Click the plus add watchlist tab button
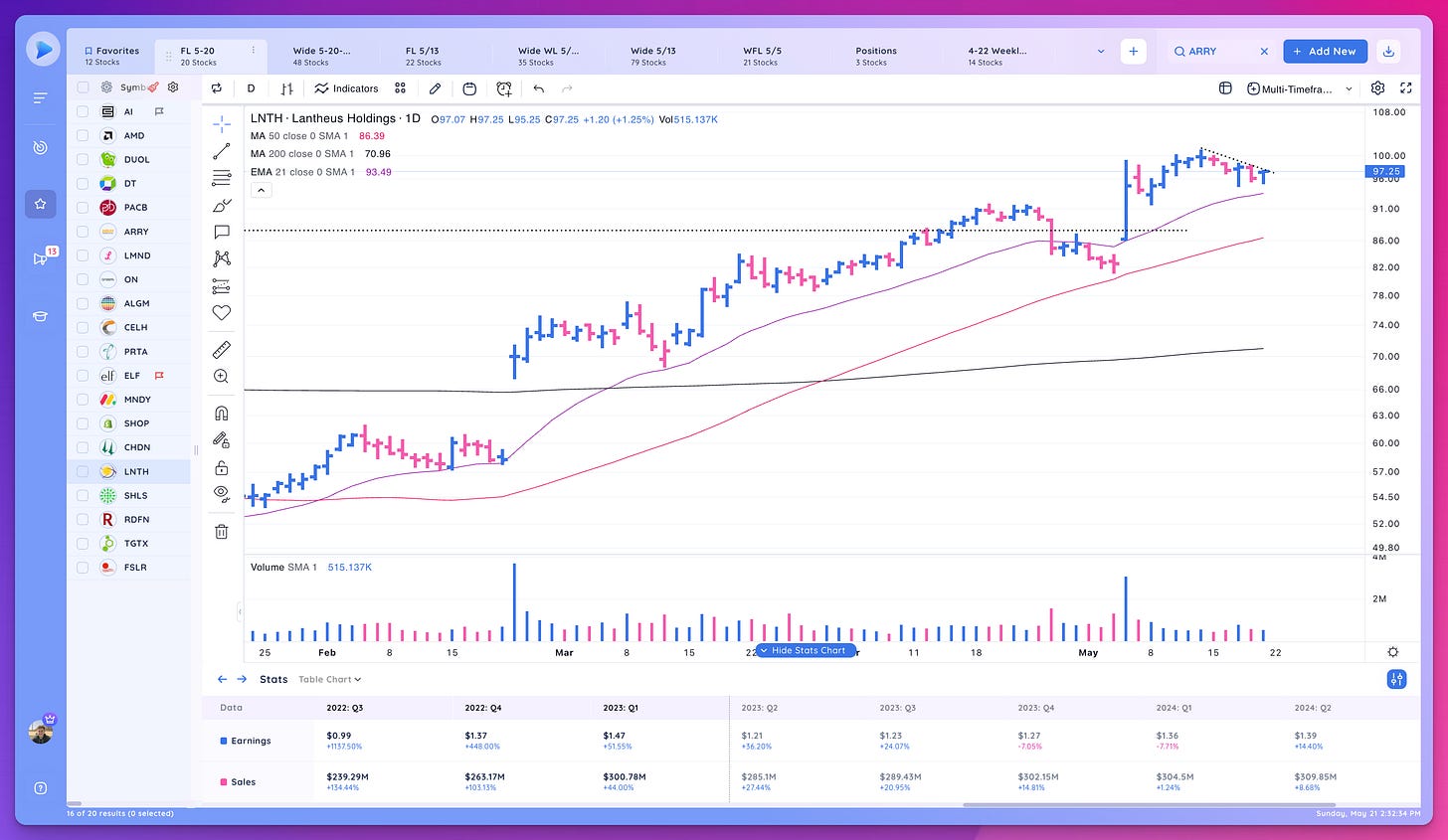Image resolution: width=1448 pixels, height=840 pixels. [x=1133, y=51]
